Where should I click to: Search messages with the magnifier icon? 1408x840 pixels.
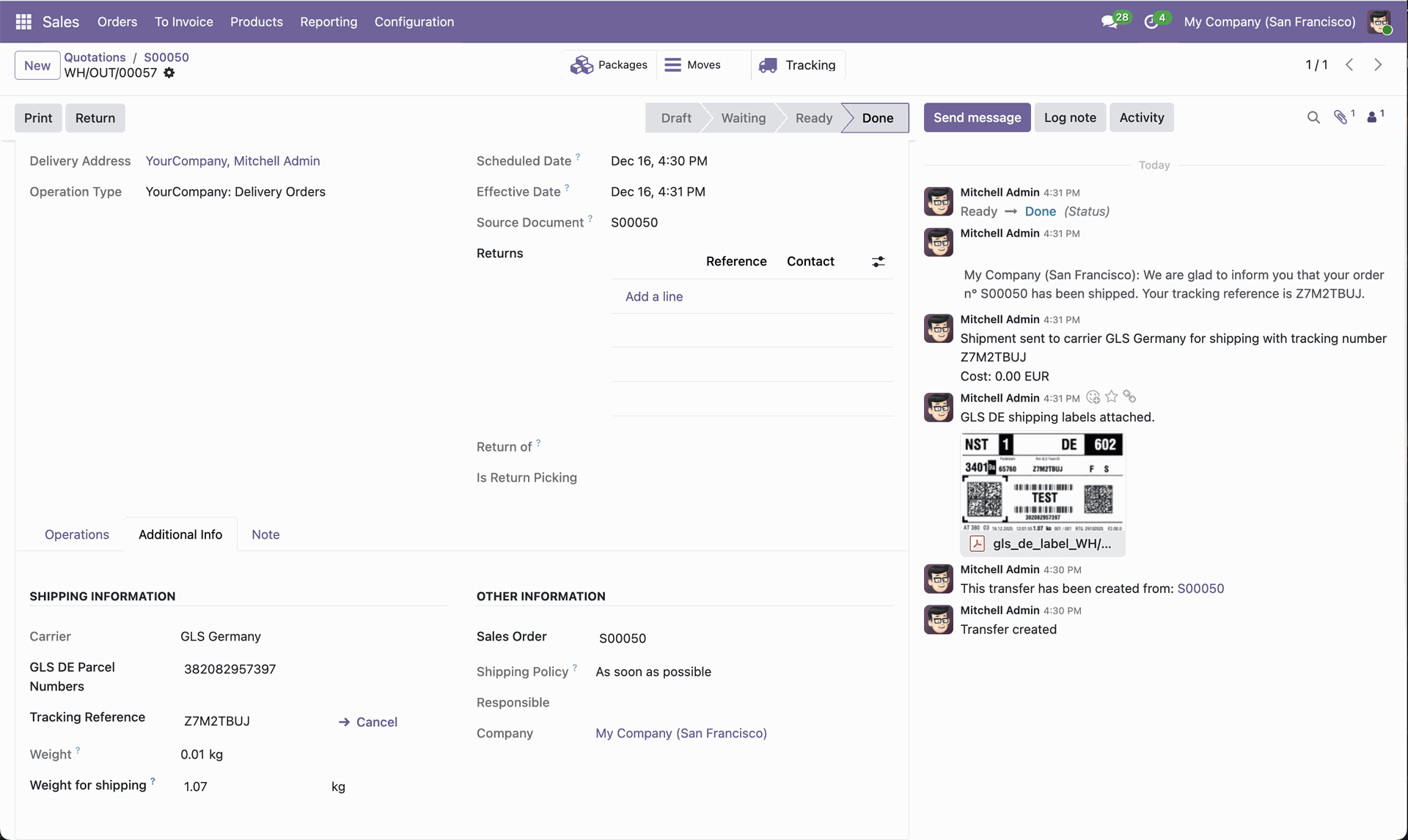coord(1313,117)
